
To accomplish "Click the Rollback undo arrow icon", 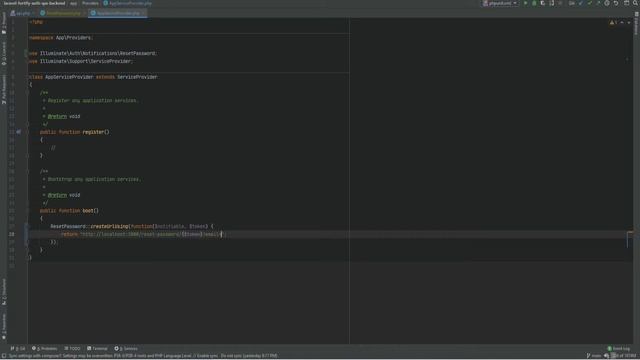I will tap(616, 3).
